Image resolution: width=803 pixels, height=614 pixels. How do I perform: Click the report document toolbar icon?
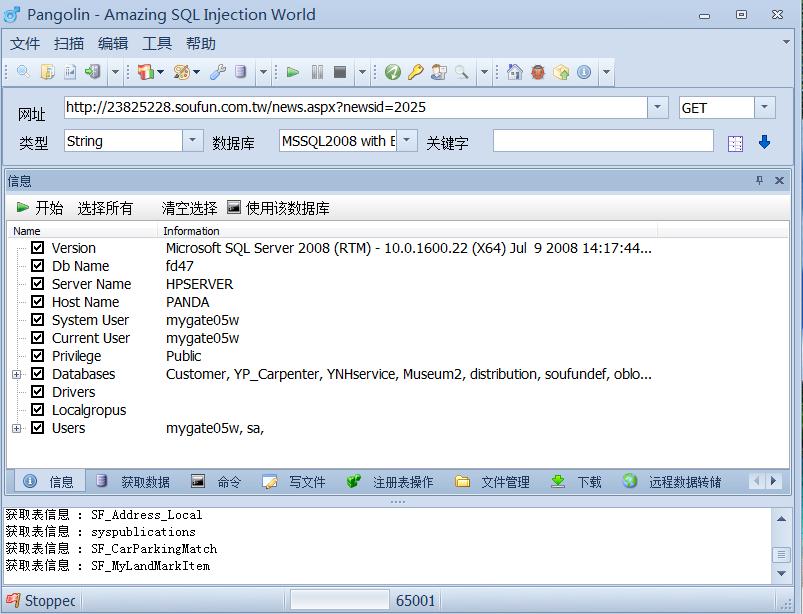[x=70, y=72]
